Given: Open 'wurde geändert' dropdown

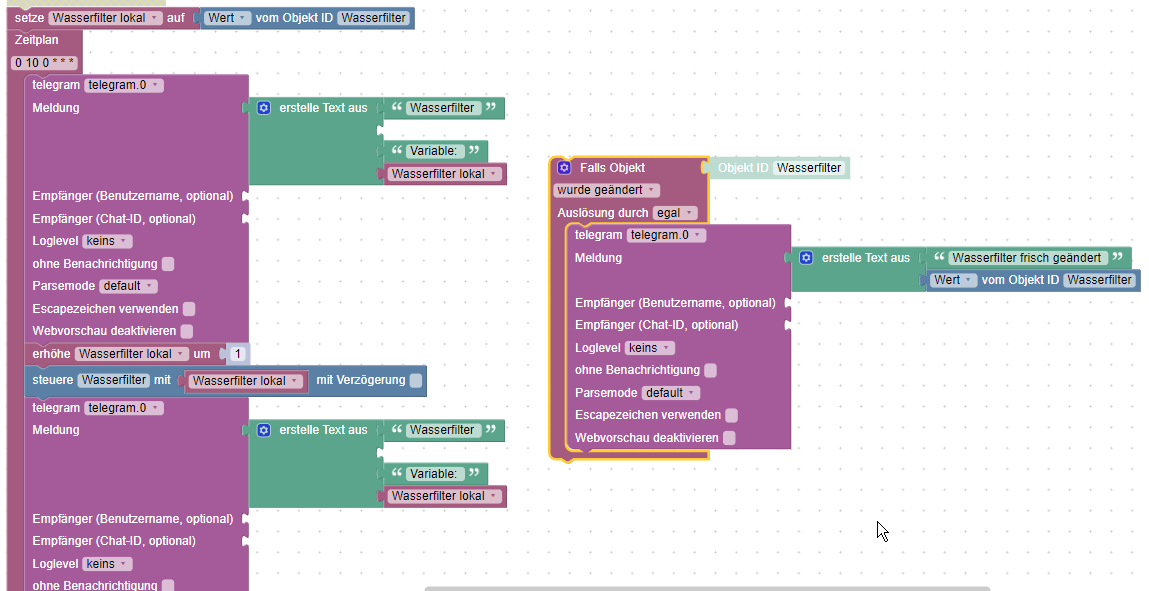Looking at the screenshot, I should pyautogui.click(x=606, y=190).
